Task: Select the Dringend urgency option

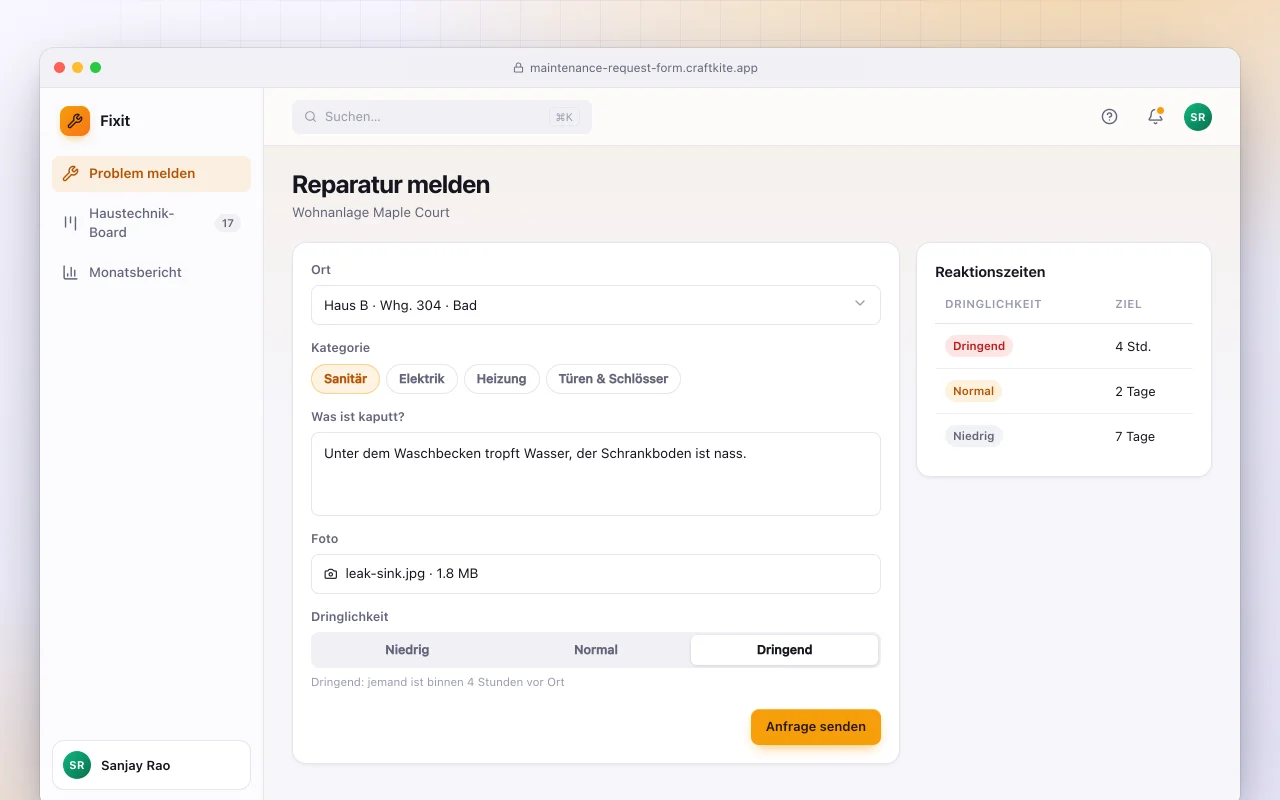Action: click(784, 650)
